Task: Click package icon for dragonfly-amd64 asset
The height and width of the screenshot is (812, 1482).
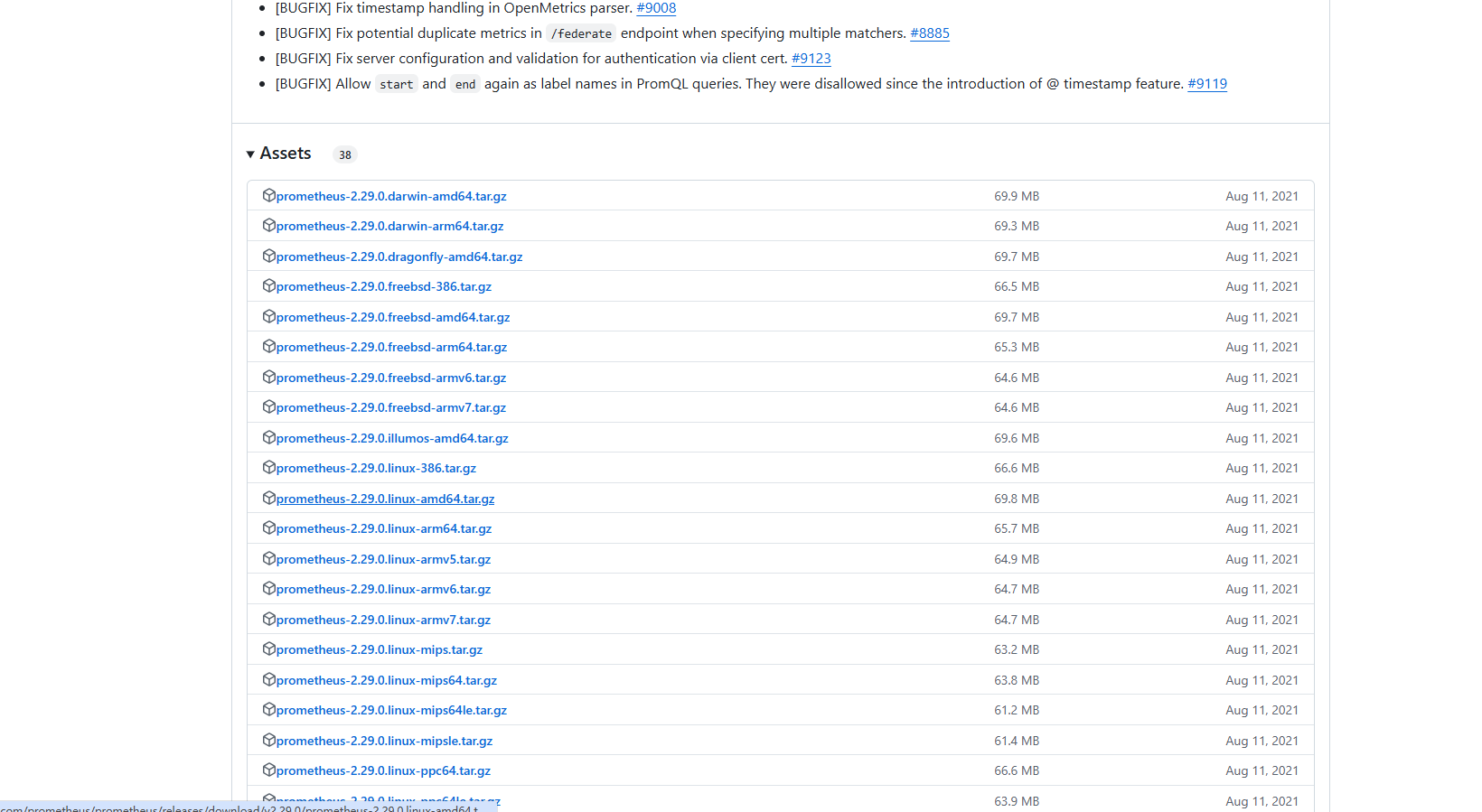Action: point(268,256)
